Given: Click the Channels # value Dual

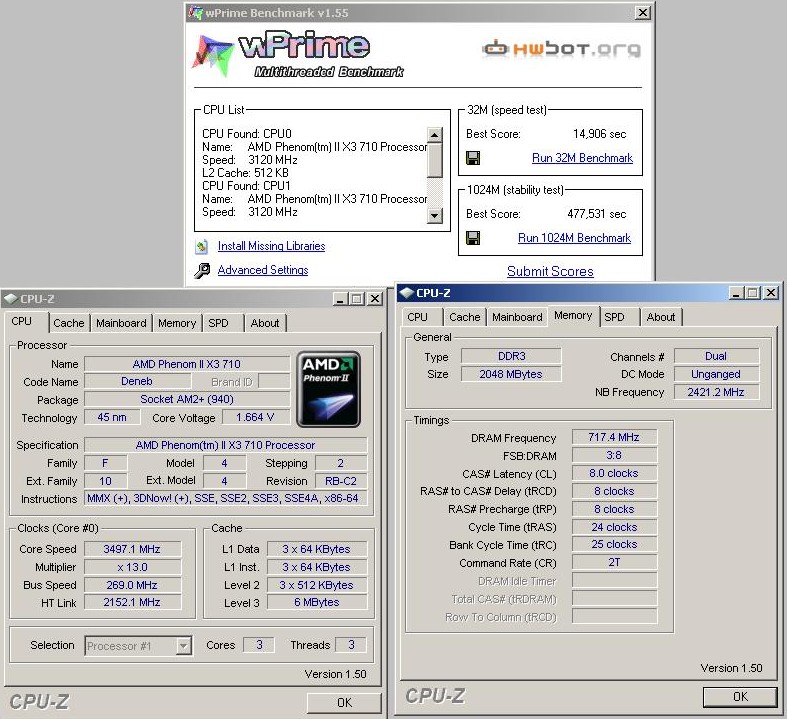Looking at the screenshot, I should point(716,356).
